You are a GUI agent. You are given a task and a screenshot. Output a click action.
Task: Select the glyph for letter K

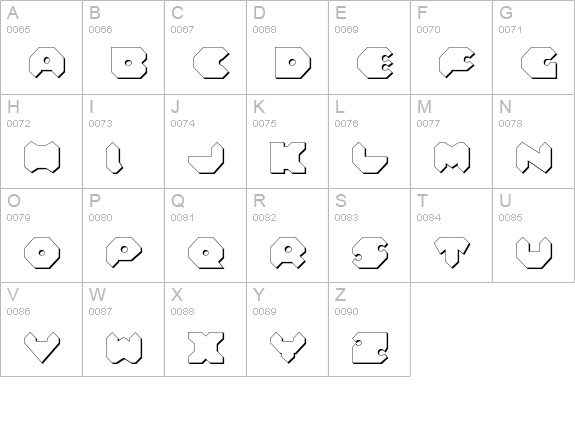click(288, 158)
